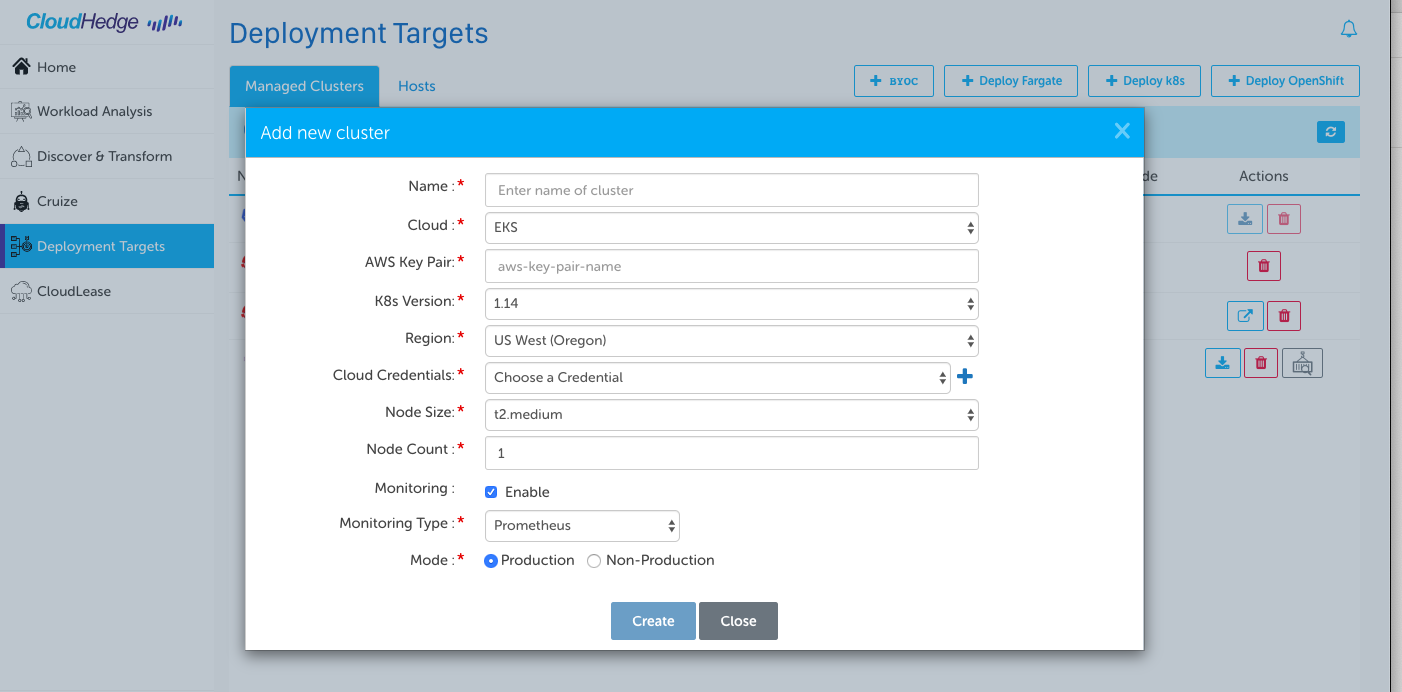
Task: Open the Cloud dropdown showing EKS
Action: (x=731, y=228)
